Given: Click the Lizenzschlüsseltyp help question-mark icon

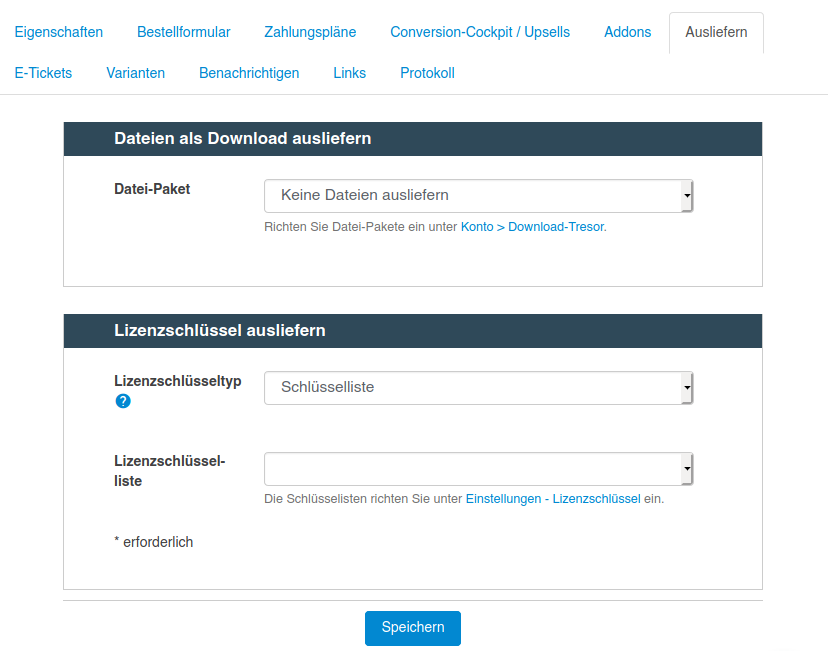Looking at the screenshot, I should click(123, 401).
